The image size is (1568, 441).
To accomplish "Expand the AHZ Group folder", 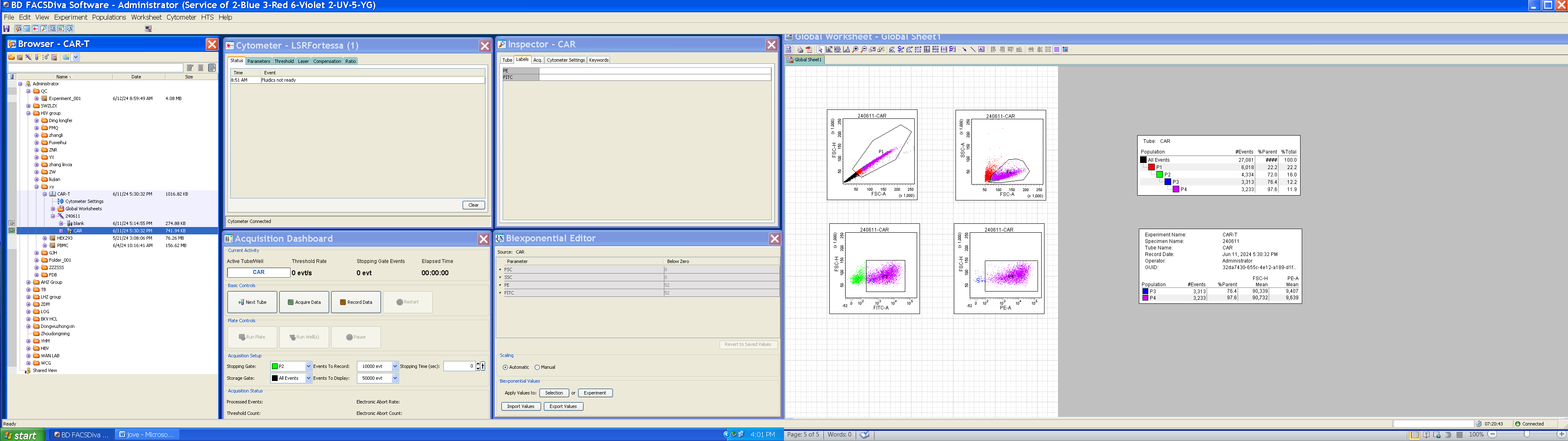I will click(28, 283).
